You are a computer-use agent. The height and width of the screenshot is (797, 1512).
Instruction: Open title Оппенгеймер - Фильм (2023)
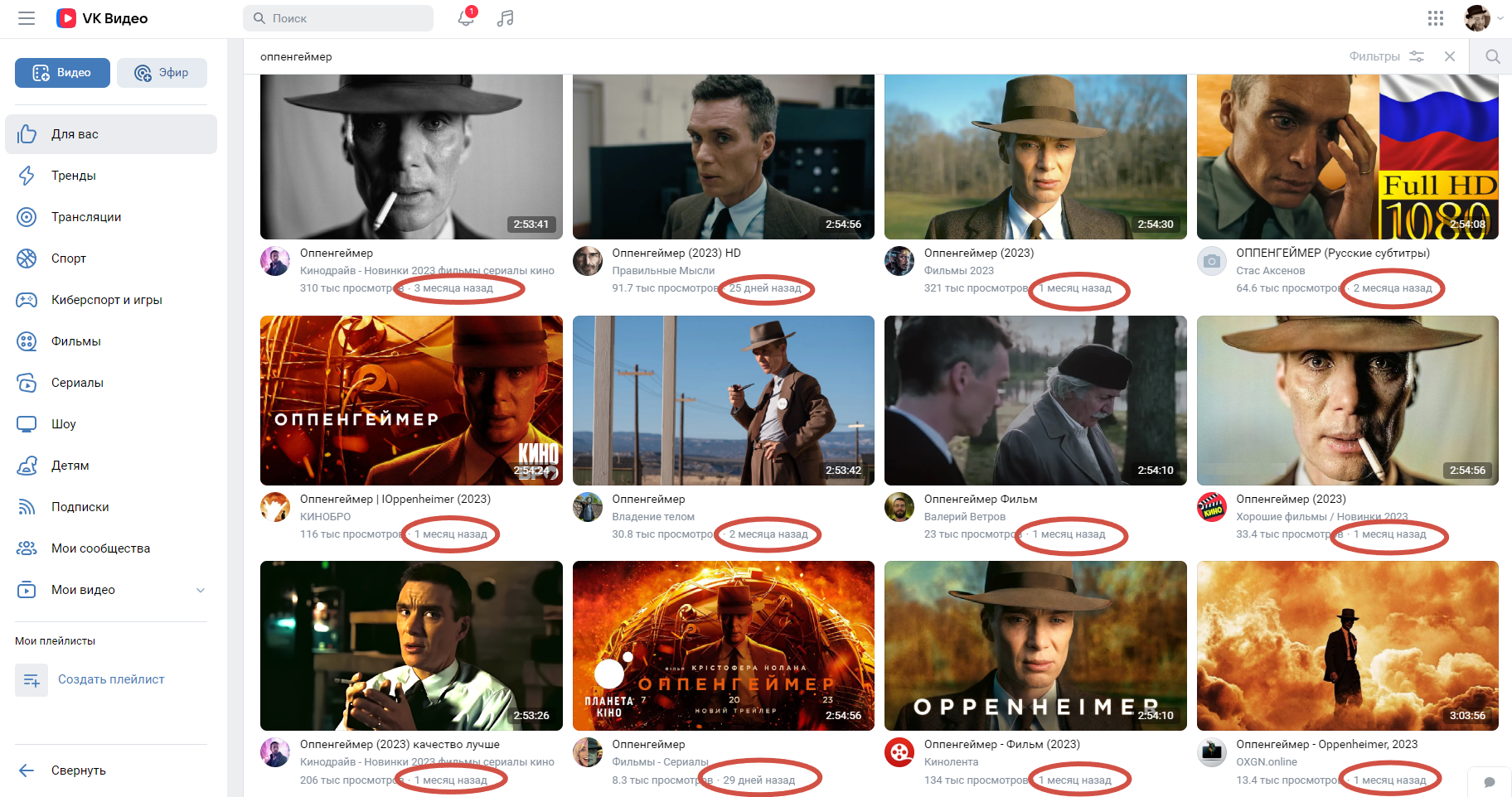[1002, 744]
